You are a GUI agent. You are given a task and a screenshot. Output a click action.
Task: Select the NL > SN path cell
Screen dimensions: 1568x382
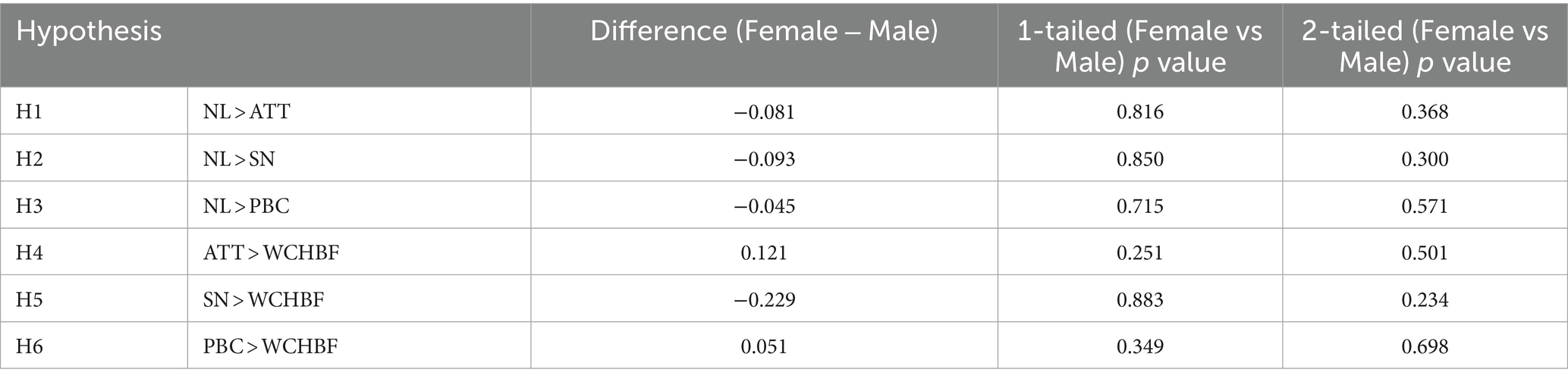click(239, 159)
